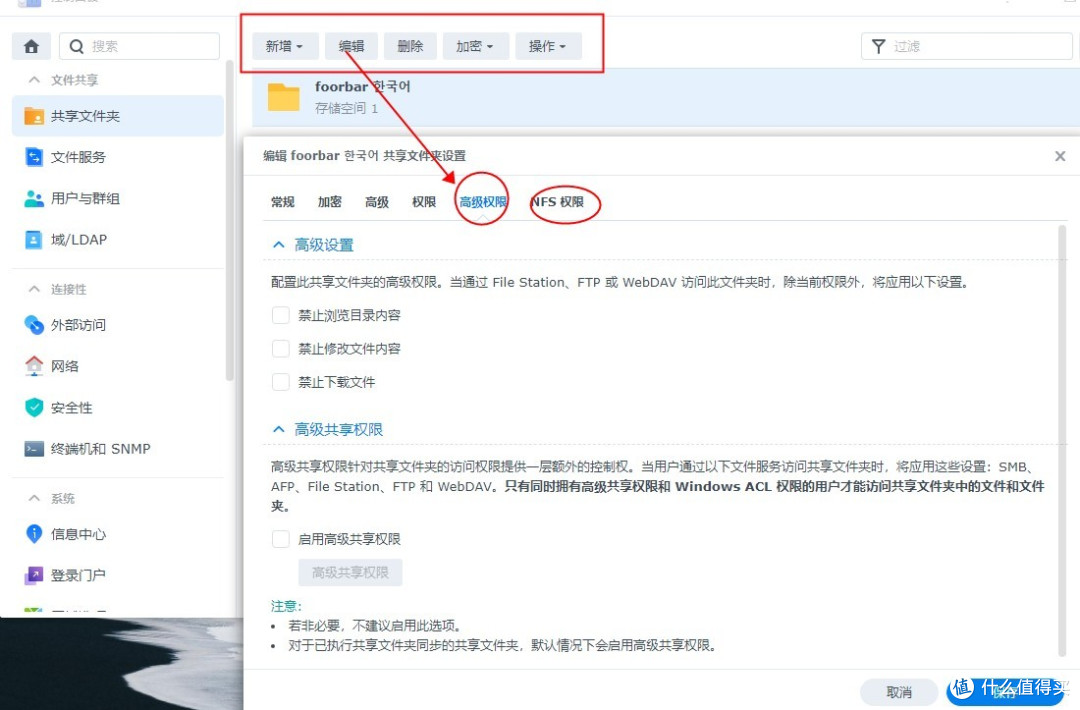Enable 启用高级共享权限 checkbox
The image size is (1080, 710).
click(280, 538)
